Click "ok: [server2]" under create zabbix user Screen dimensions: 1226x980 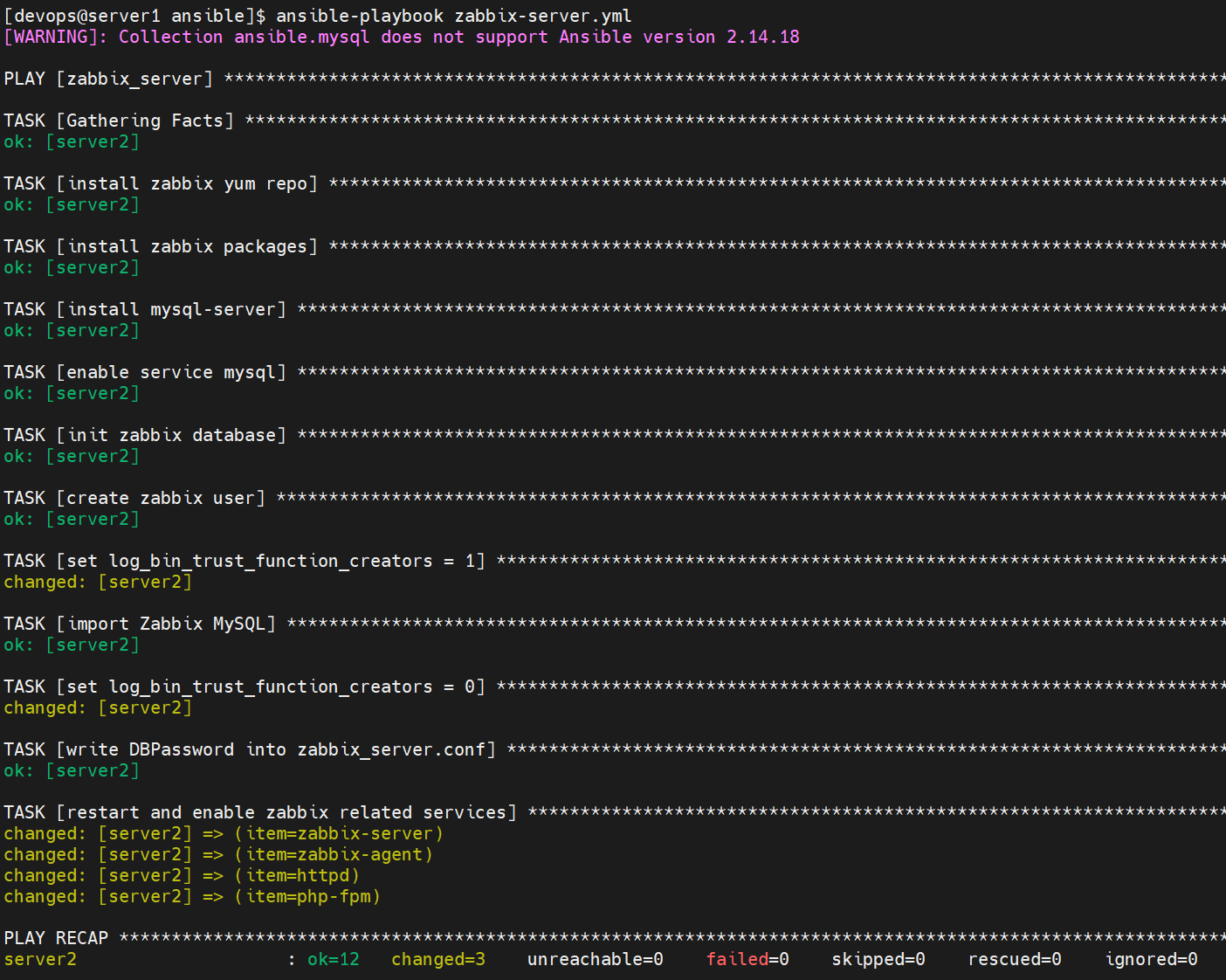(x=72, y=519)
